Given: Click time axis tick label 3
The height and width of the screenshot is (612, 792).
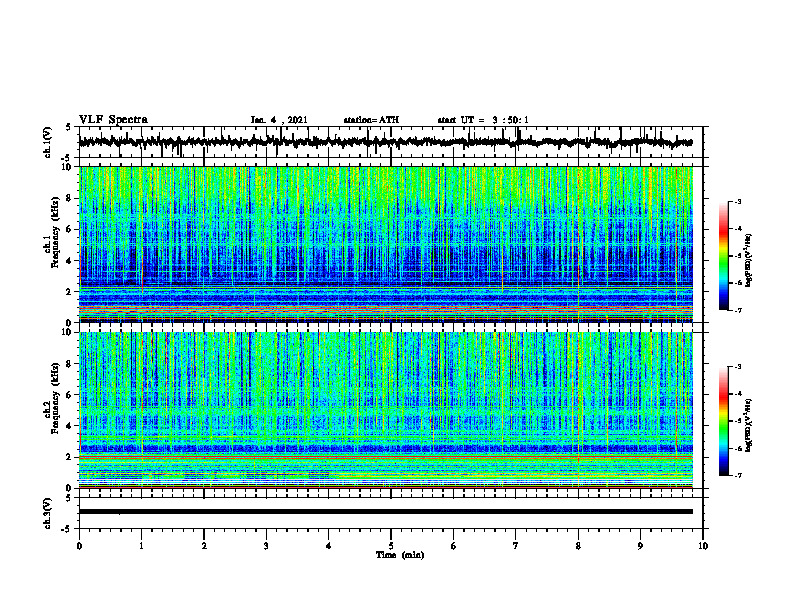Looking at the screenshot, I should pos(266,546).
